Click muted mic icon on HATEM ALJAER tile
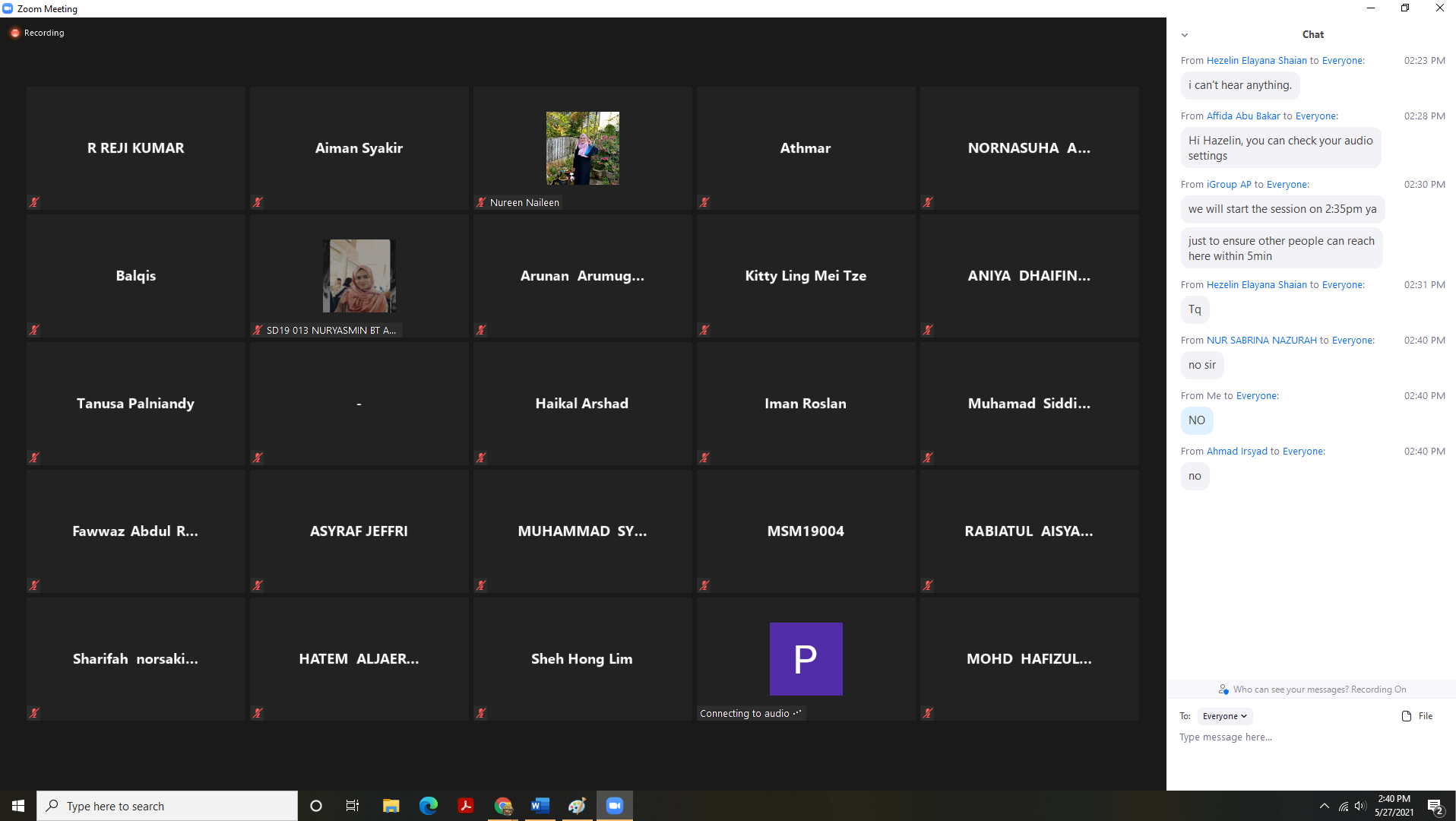Viewport: 1456px width, 821px height. [x=258, y=713]
